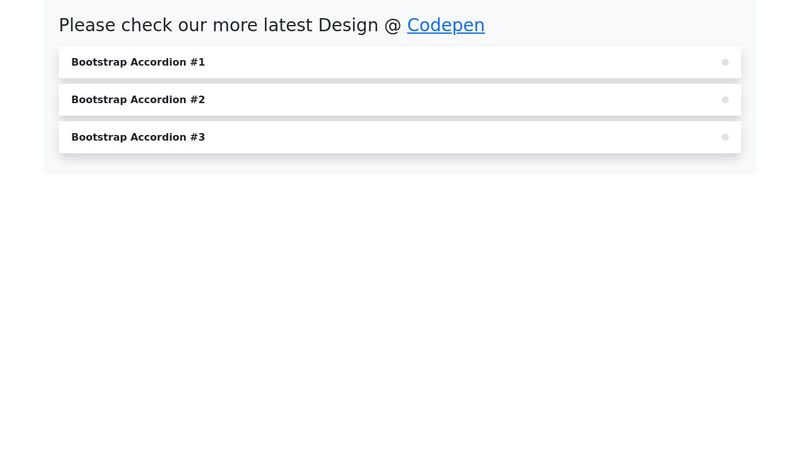This screenshot has height=450, width=800.
Task: Click the gray dot icon on Accordion #1
Action: click(725, 62)
